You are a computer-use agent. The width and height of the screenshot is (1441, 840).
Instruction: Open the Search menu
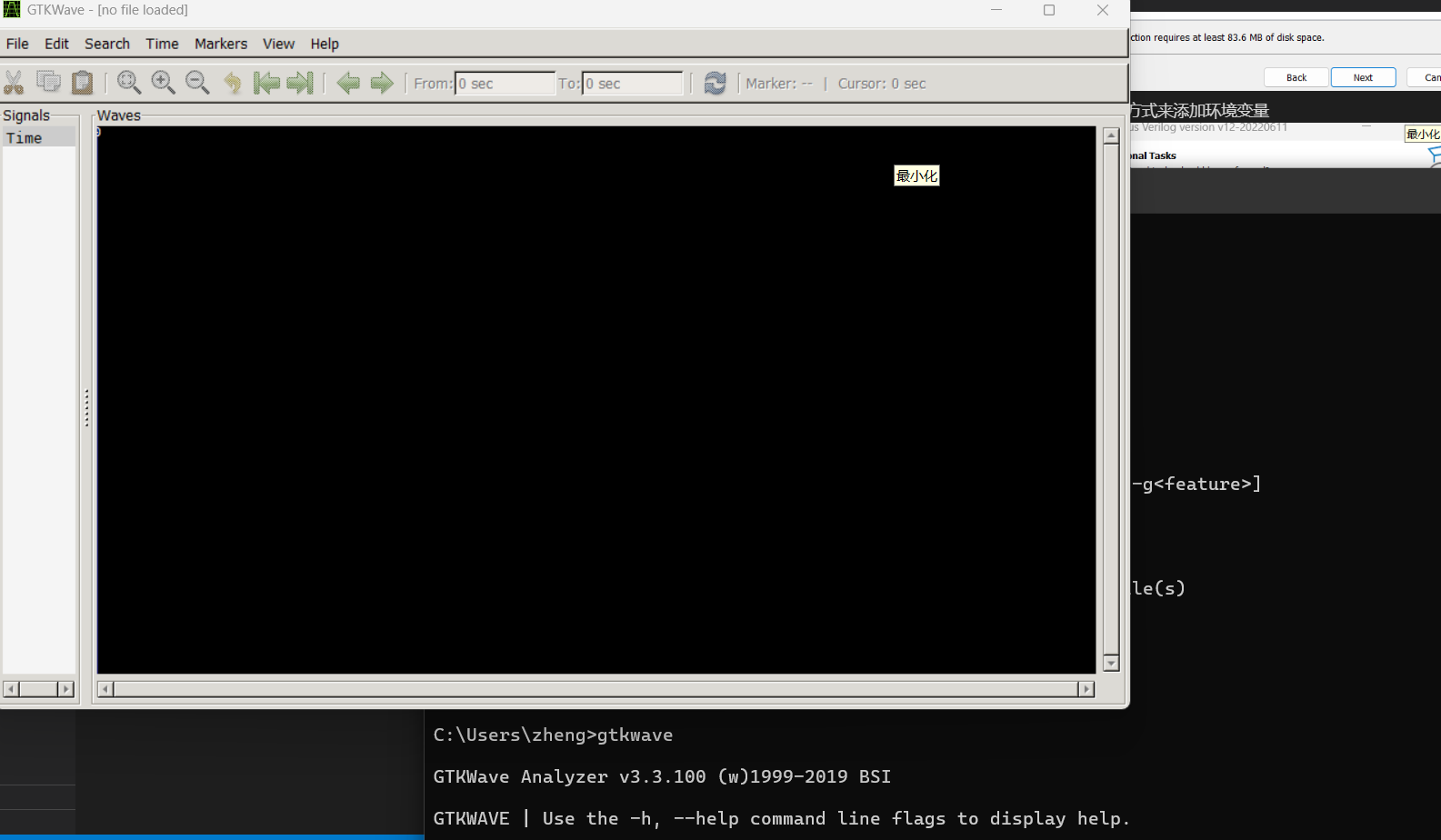click(x=107, y=44)
